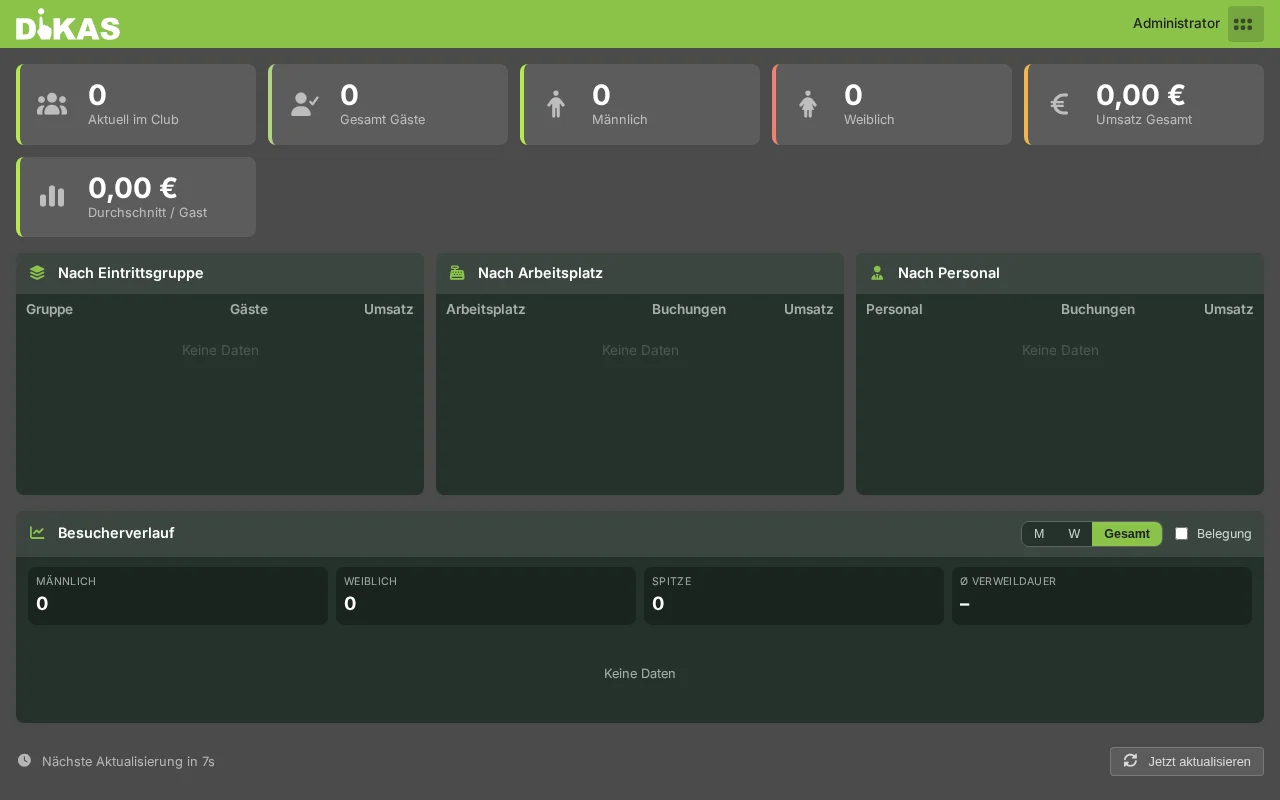Click the bar chart icon on Durchschnitt / Gast
The width and height of the screenshot is (1280, 800).
52,197
